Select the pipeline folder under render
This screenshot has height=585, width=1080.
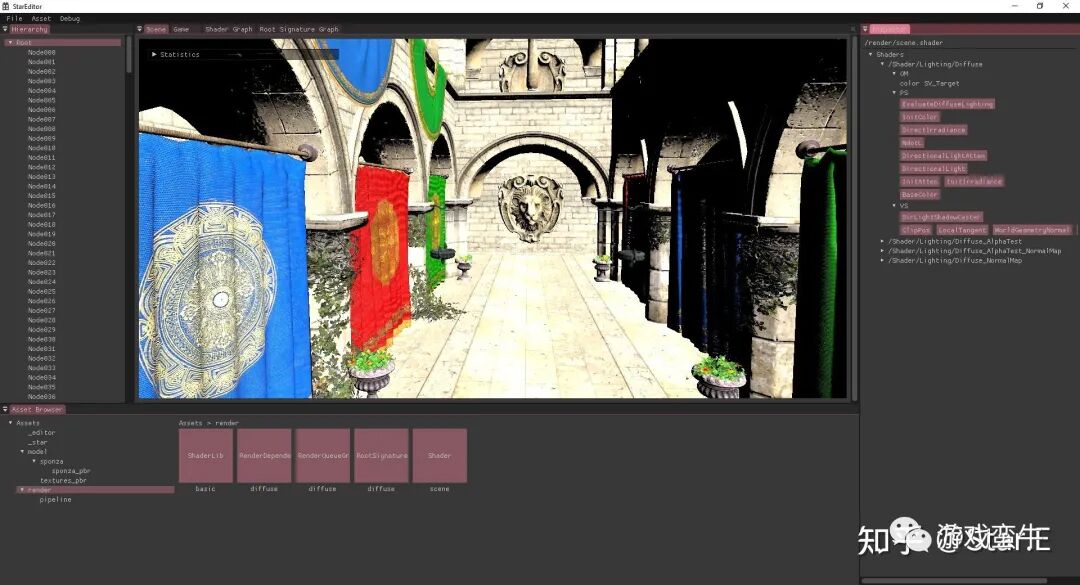[55, 500]
